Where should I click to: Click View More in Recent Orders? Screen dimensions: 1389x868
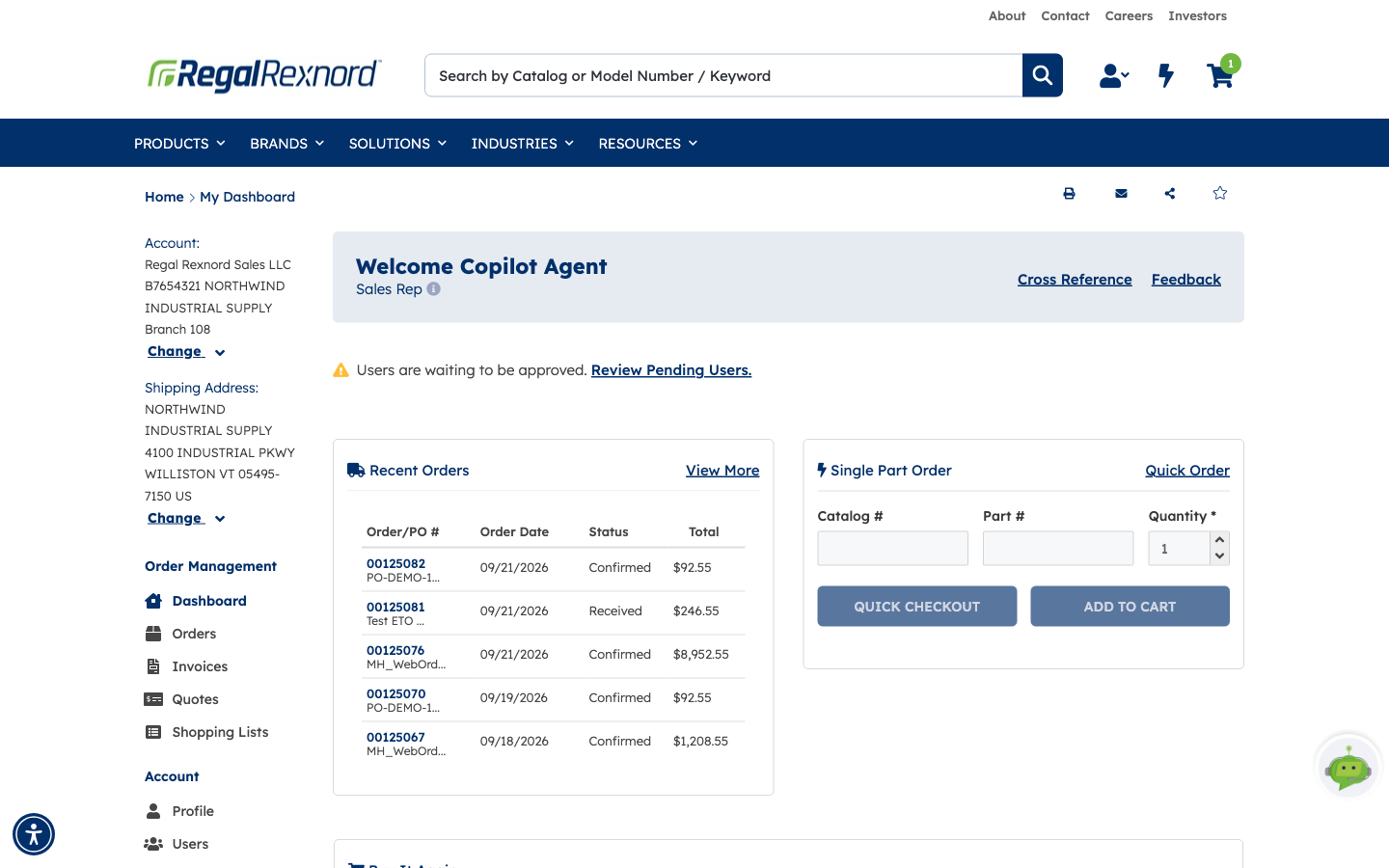722,471
